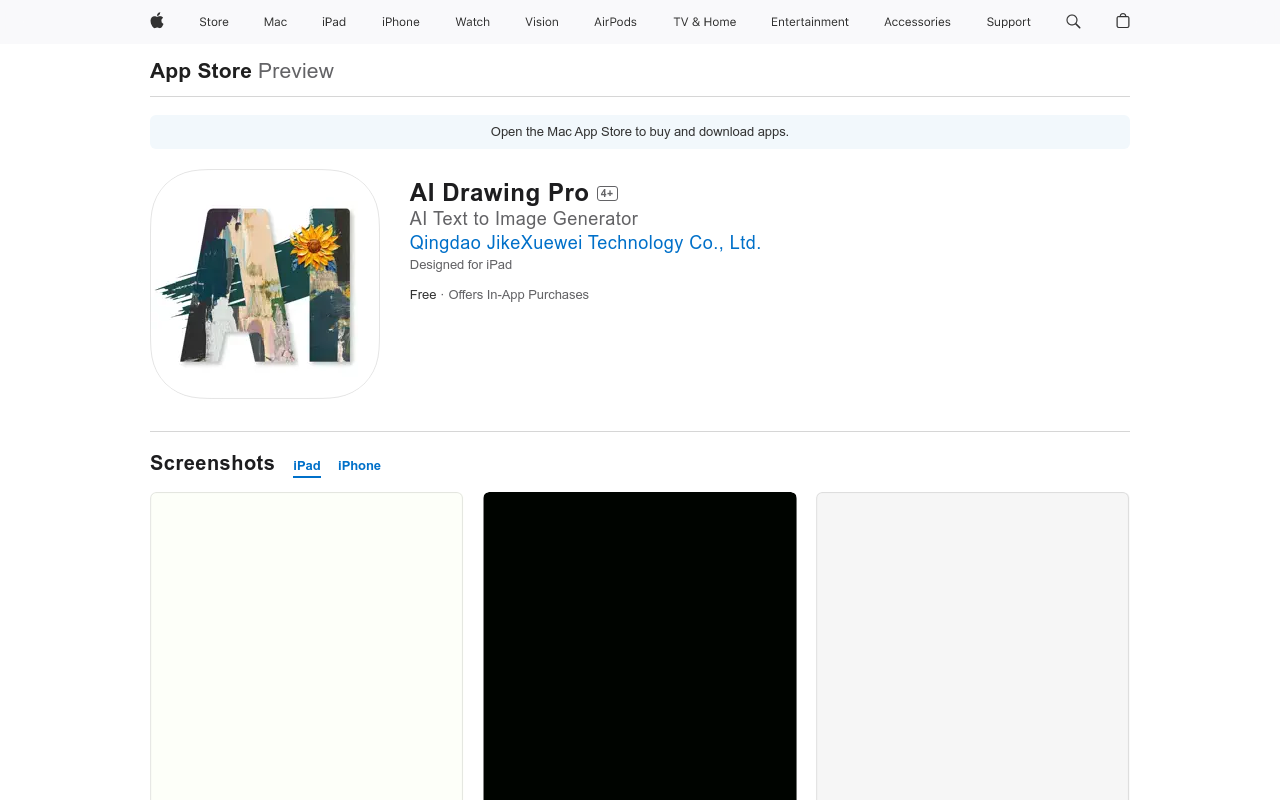Open the Vision menu item
1280x800 pixels.
click(542, 22)
